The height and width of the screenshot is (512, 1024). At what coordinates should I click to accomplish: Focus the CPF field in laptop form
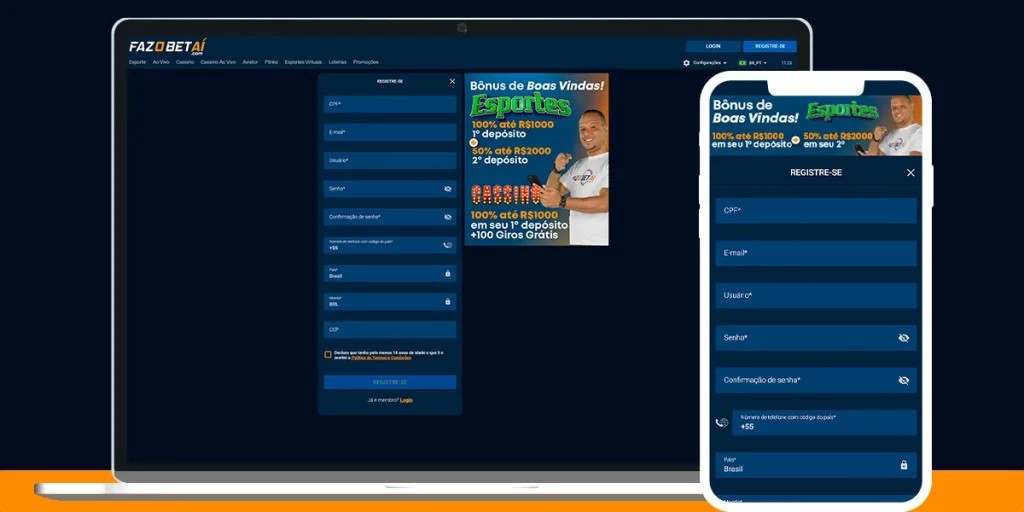[390, 104]
